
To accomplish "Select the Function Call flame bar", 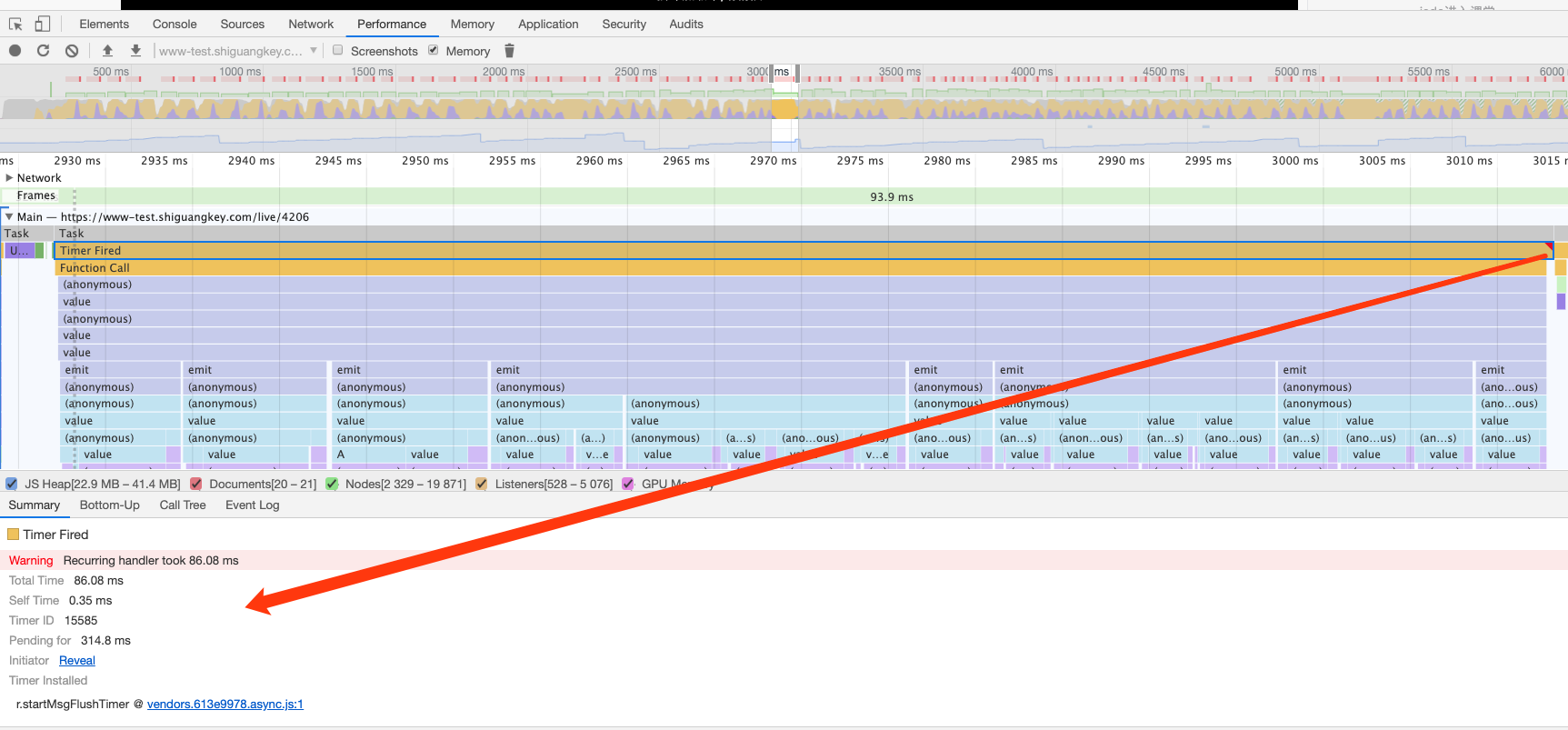I will coord(801,268).
